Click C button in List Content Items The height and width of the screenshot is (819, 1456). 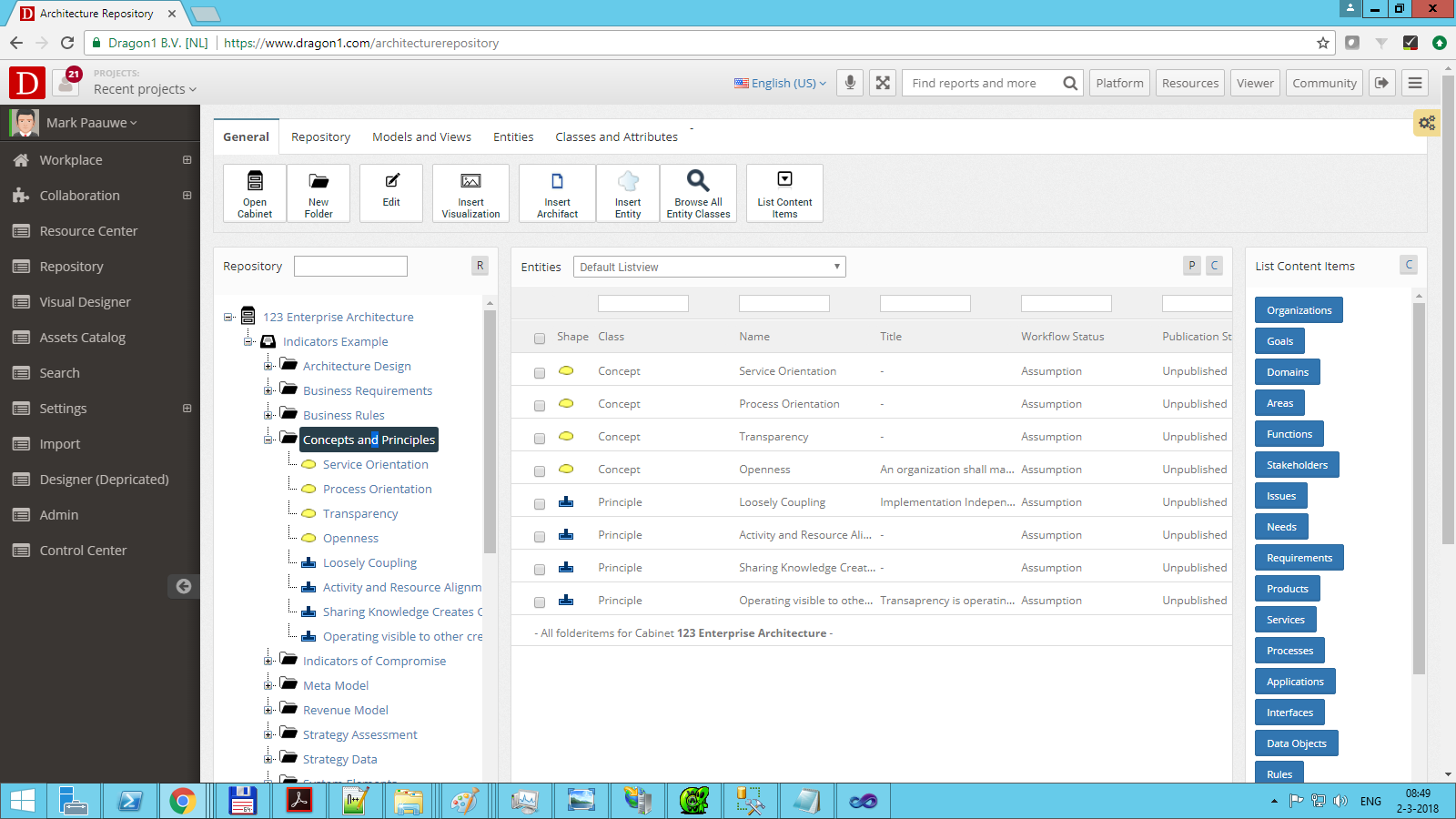click(x=1409, y=265)
